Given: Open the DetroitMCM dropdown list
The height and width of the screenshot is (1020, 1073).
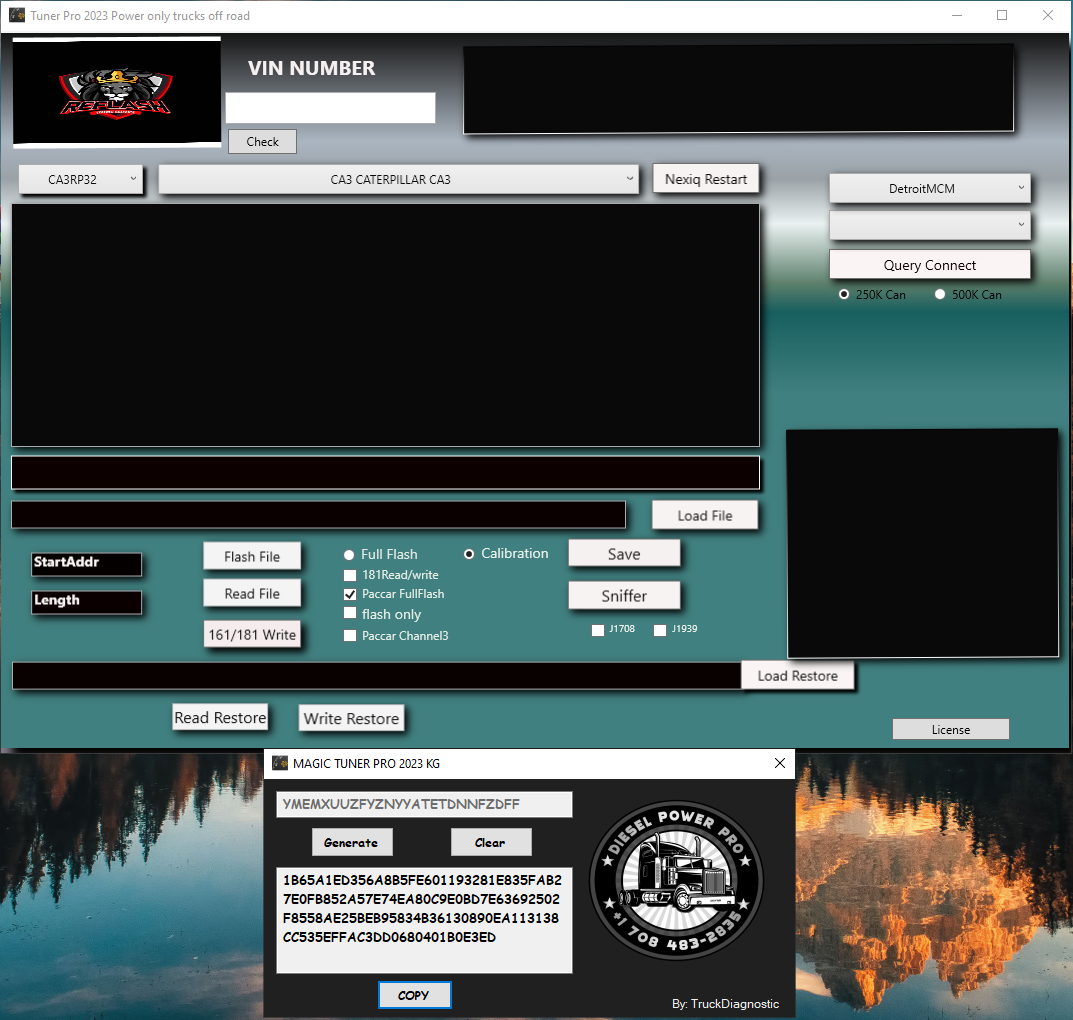Looking at the screenshot, I should [929, 188].
